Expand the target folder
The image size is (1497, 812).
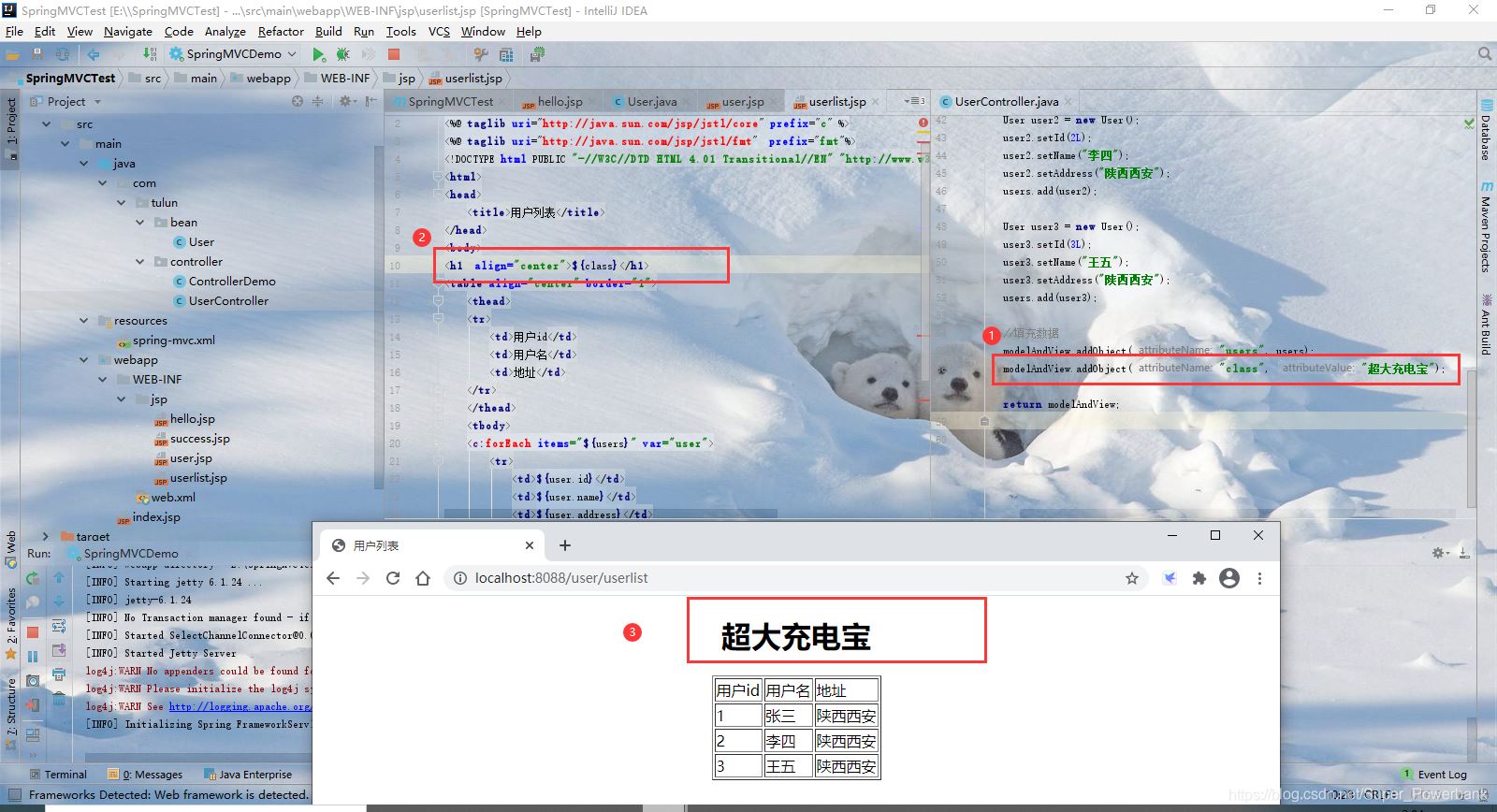pos(46,536)
